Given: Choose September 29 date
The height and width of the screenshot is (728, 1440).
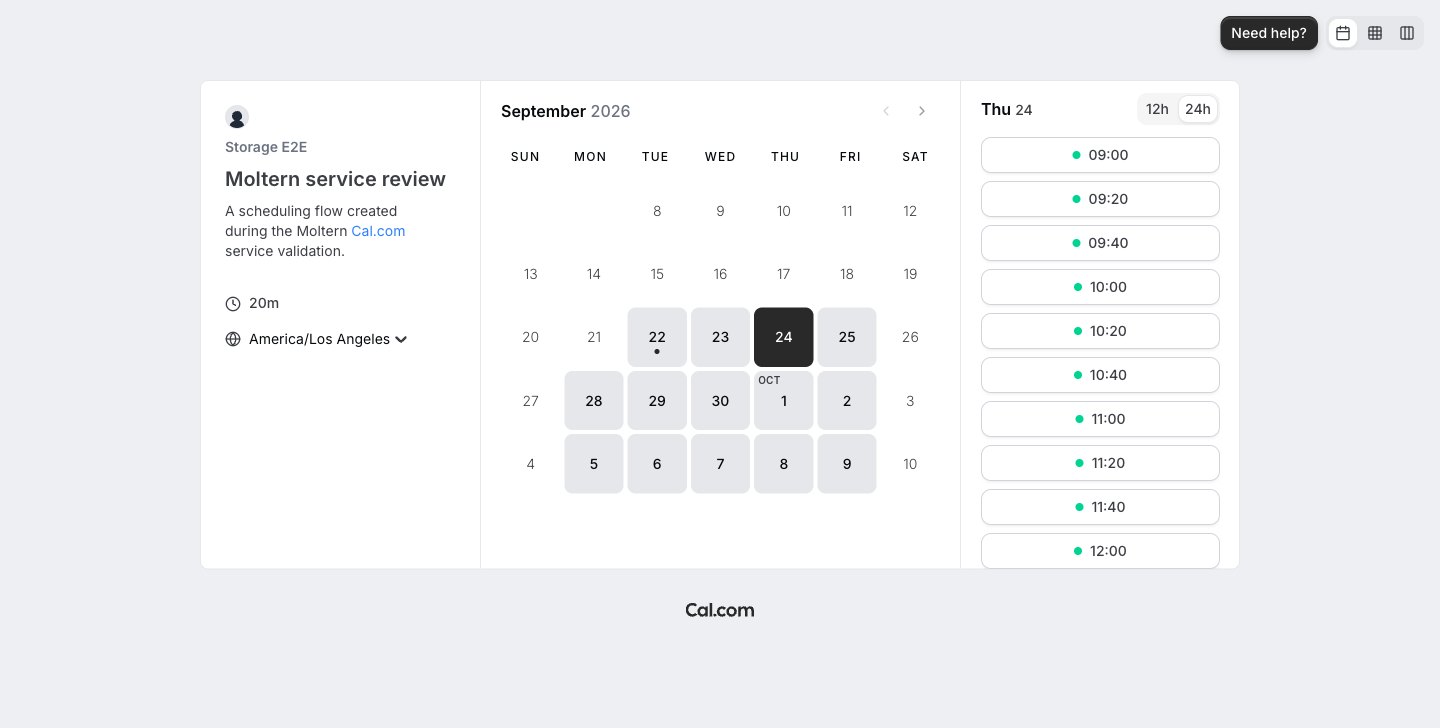Looking at the screenshot, I should click(x=657, y=401).
